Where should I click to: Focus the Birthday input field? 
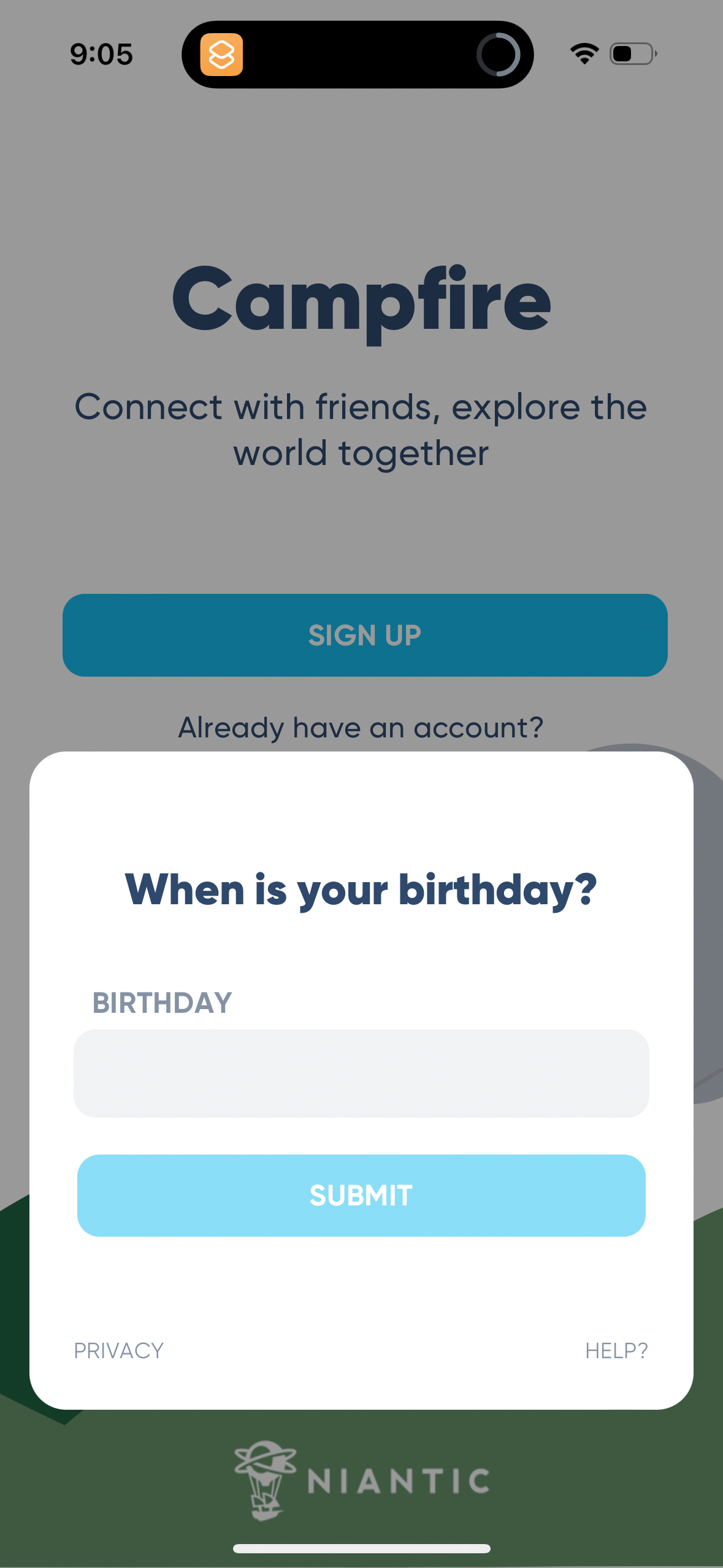[x=361, y=1074]
